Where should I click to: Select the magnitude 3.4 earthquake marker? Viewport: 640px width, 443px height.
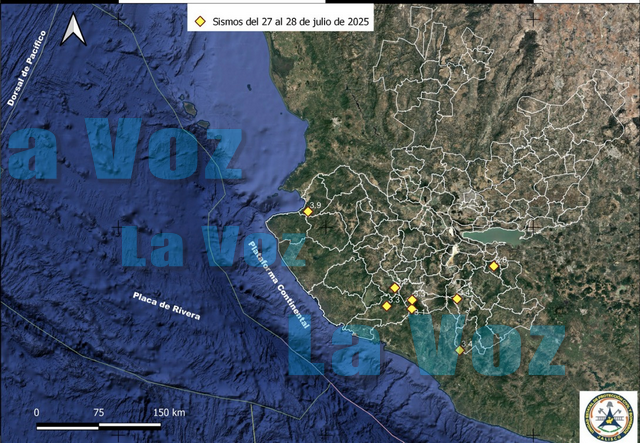tap(460, 350)
